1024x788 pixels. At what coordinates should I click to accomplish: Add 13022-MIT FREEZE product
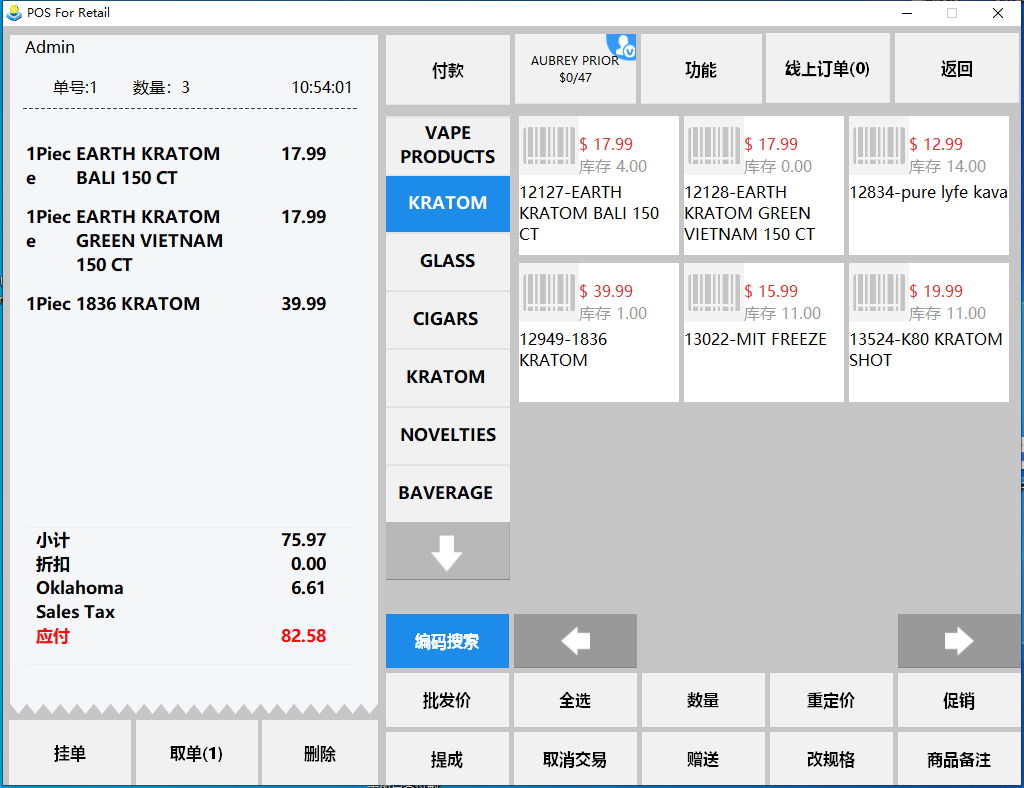(x=763, y=332)
